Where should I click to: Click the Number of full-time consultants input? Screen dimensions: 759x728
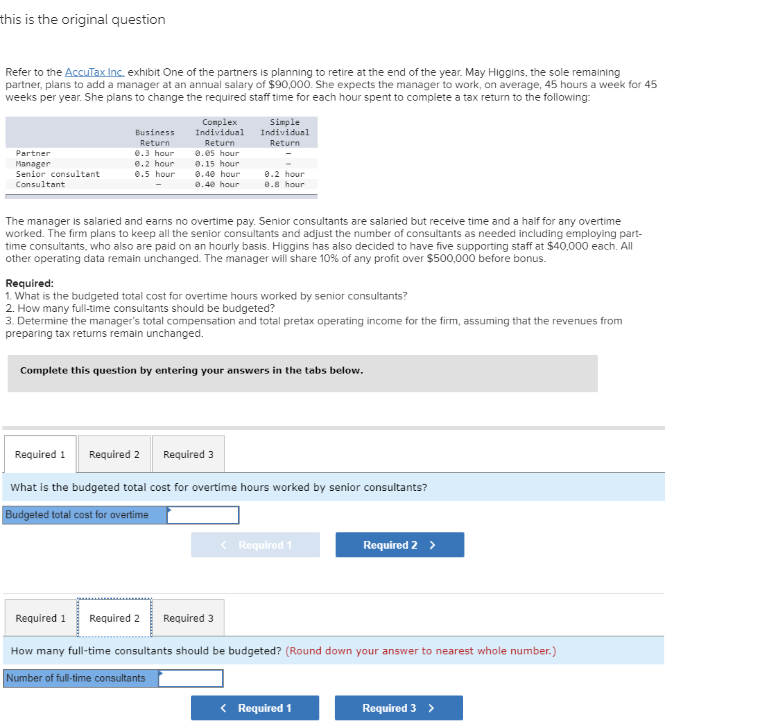191,678
